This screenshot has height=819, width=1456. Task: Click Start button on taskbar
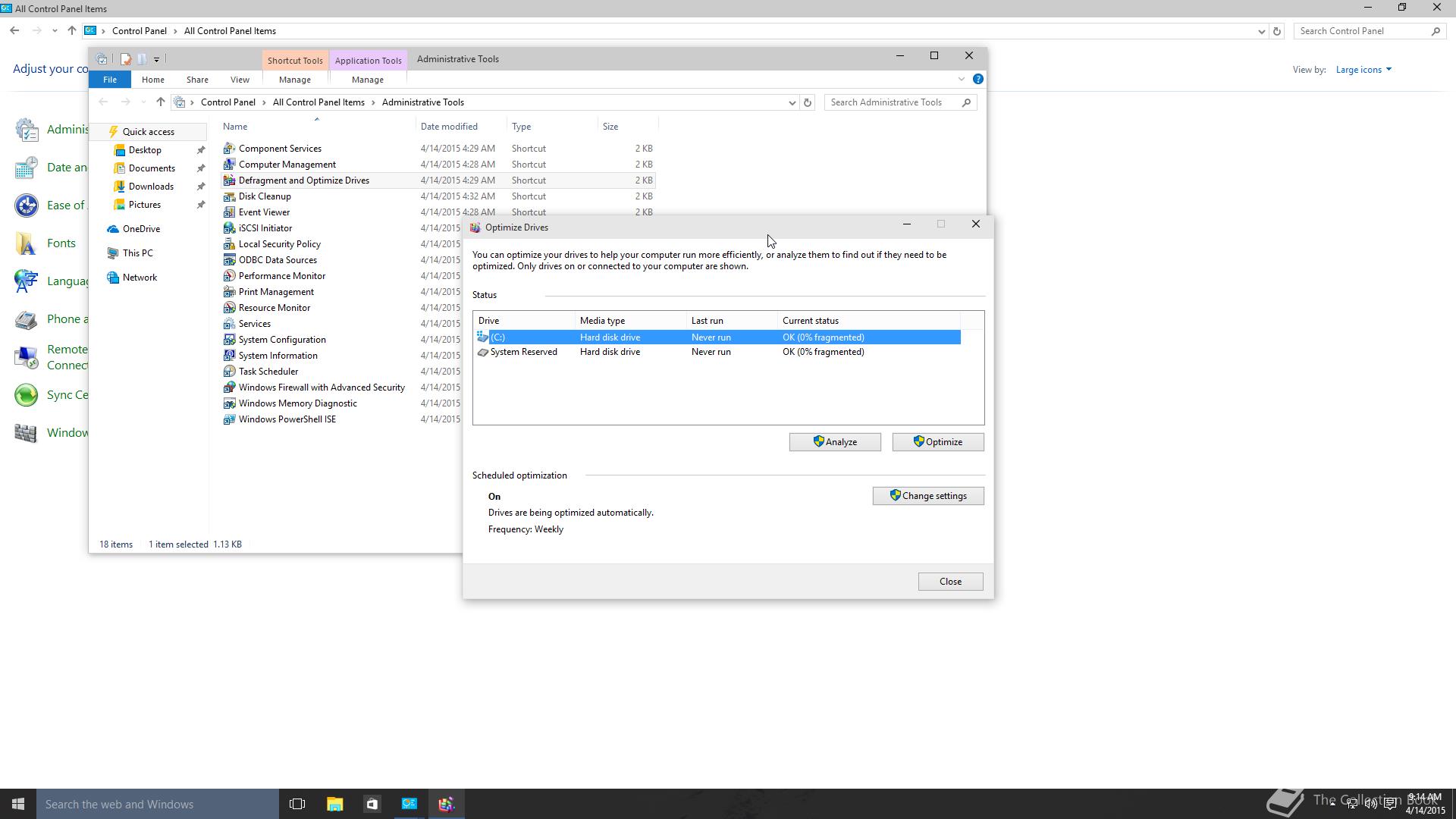pos(18,804)
